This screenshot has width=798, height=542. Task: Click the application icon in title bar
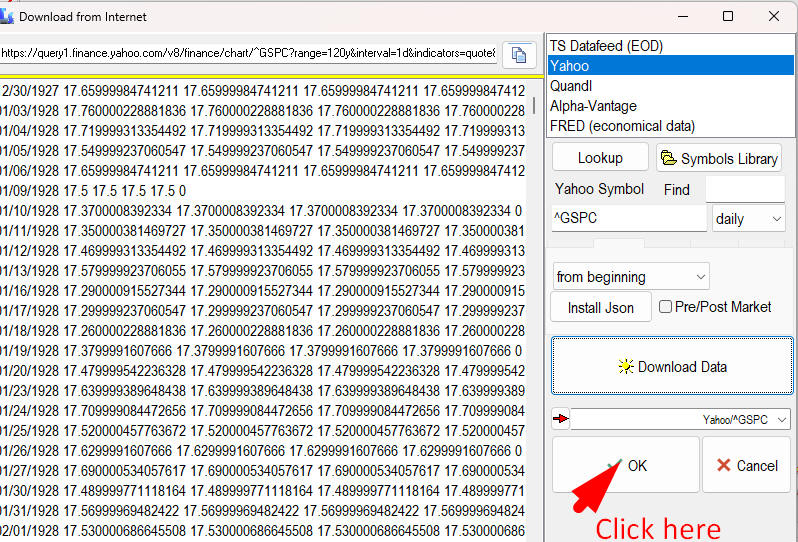(6, 16)
